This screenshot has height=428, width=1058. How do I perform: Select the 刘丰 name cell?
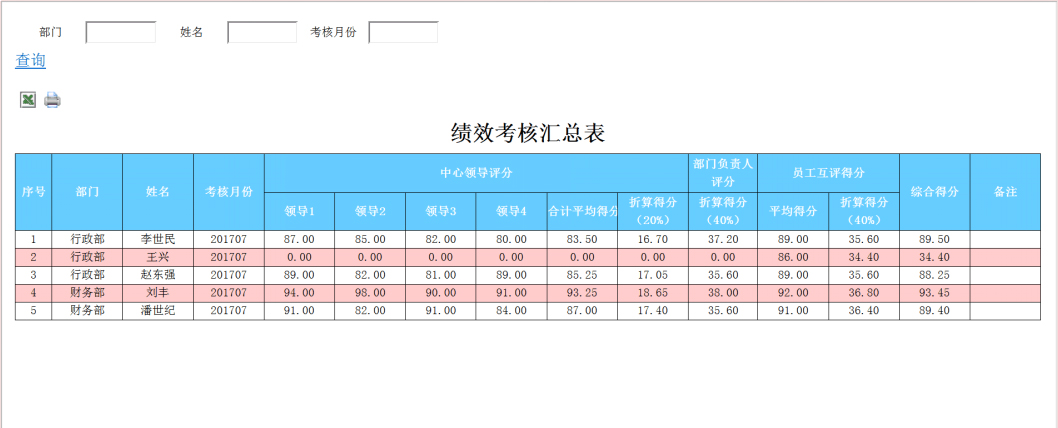click(158, 293)
